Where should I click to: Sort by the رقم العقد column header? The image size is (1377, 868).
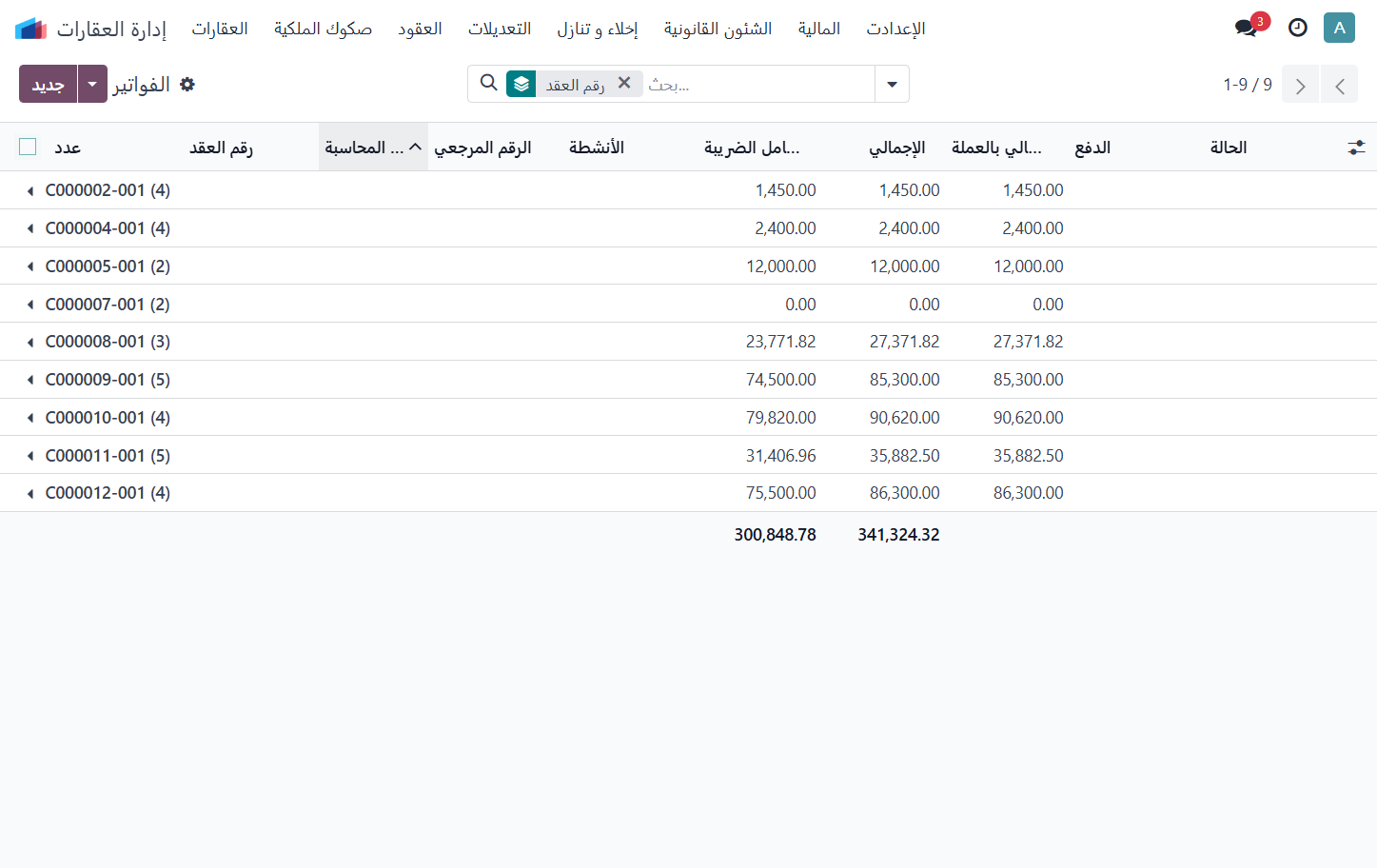point(221,148)
